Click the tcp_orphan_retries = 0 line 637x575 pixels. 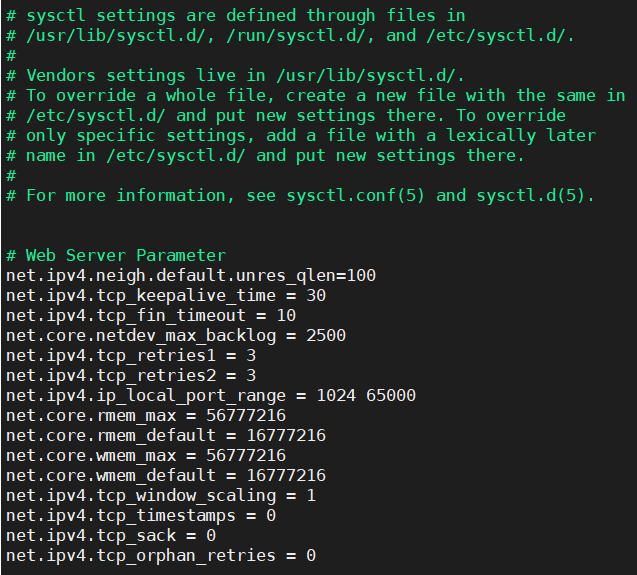(x=161, y=555)
